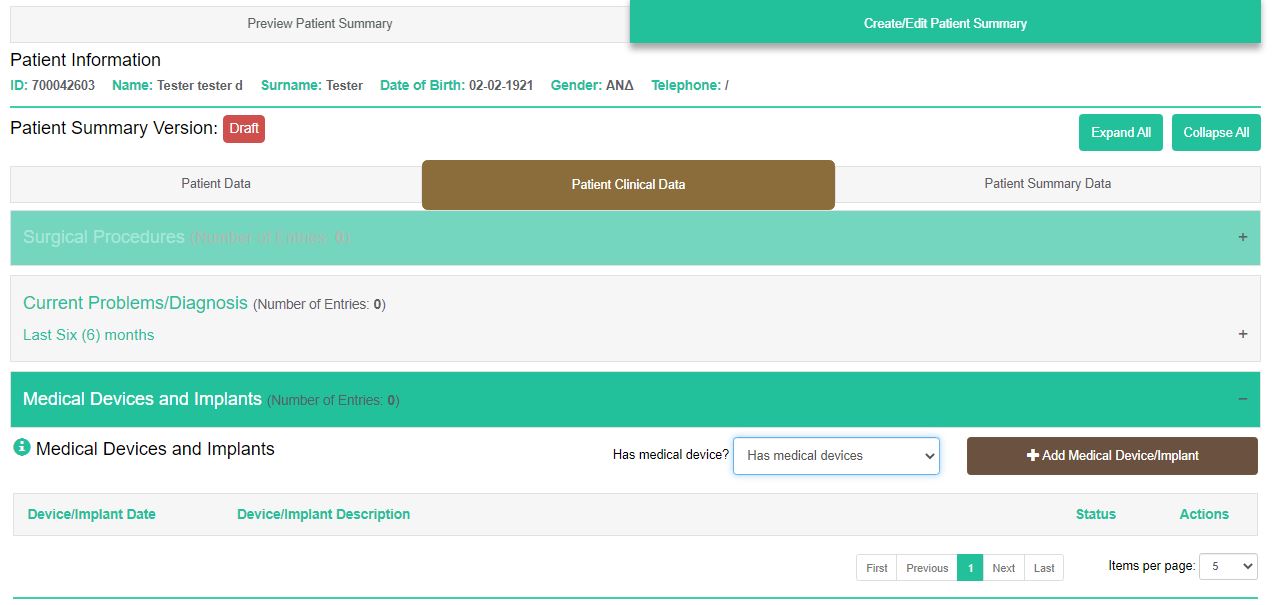Sort by Device/Implant Date column
The width and height of the screenshot is (1274, 605).
click(92, 514)
